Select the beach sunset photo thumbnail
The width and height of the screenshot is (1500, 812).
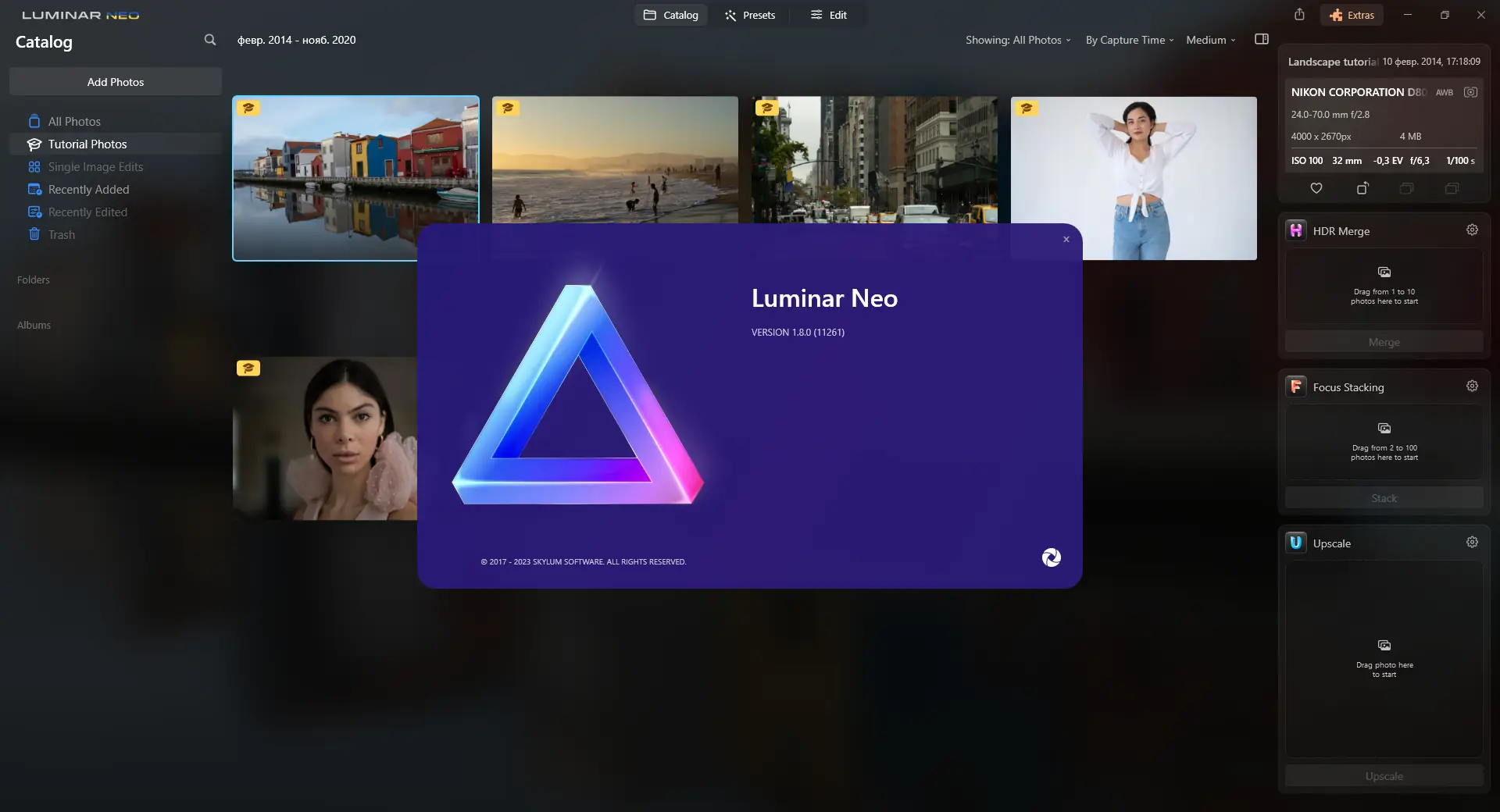(615, 159)
